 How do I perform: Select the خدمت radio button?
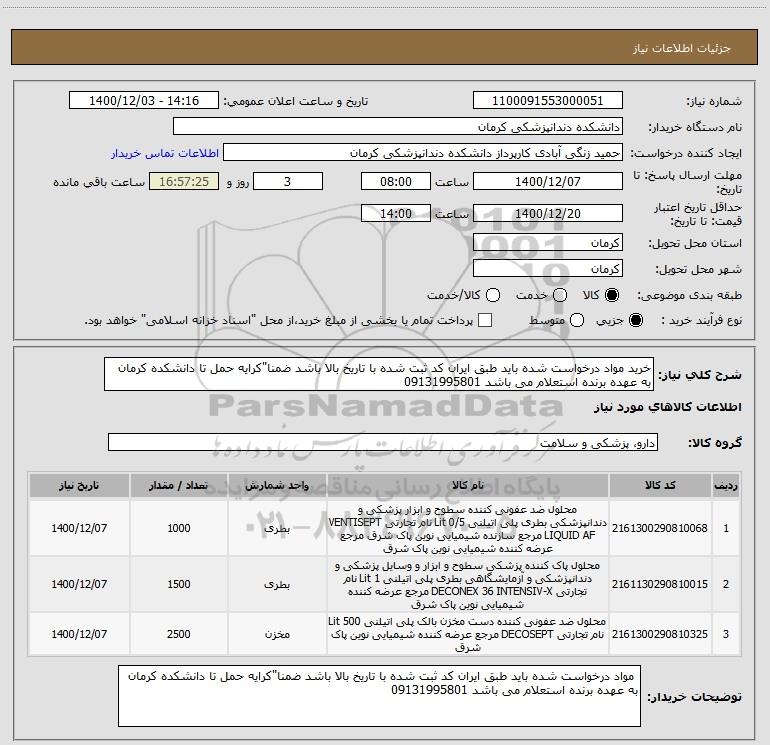click(560, 295)
